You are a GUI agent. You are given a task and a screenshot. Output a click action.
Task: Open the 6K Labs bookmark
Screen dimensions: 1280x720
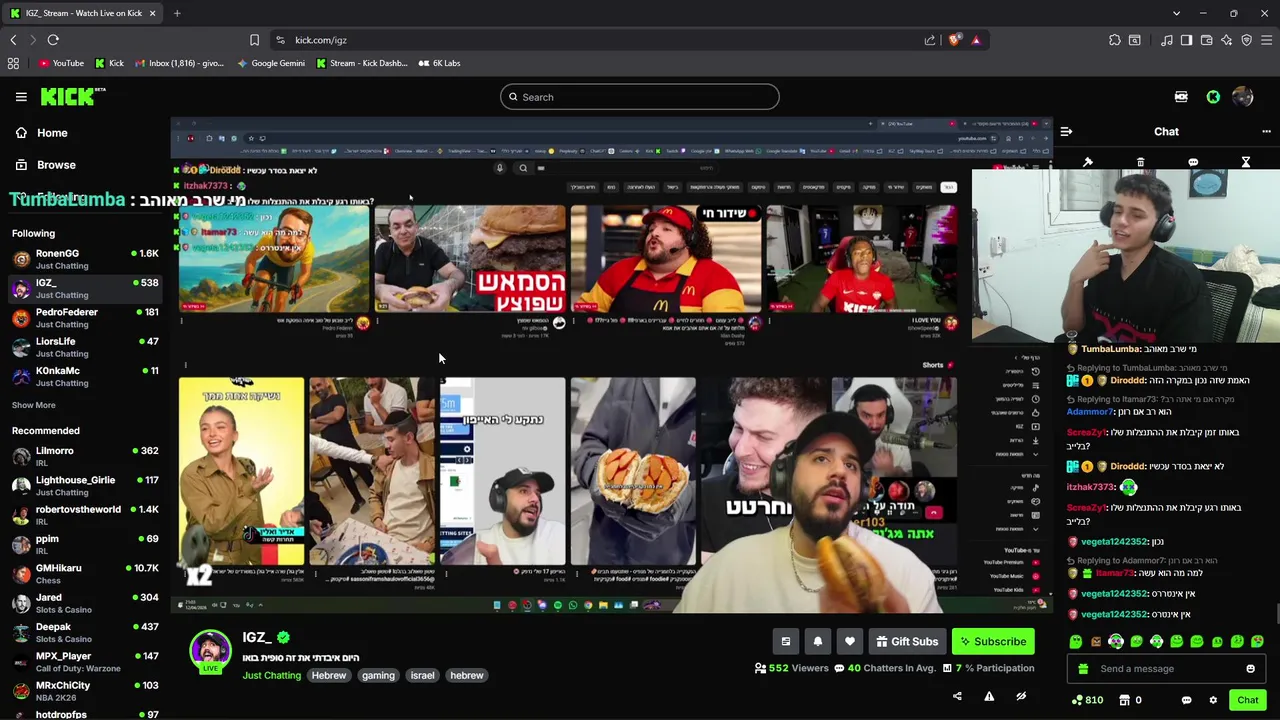pos(440,63)
